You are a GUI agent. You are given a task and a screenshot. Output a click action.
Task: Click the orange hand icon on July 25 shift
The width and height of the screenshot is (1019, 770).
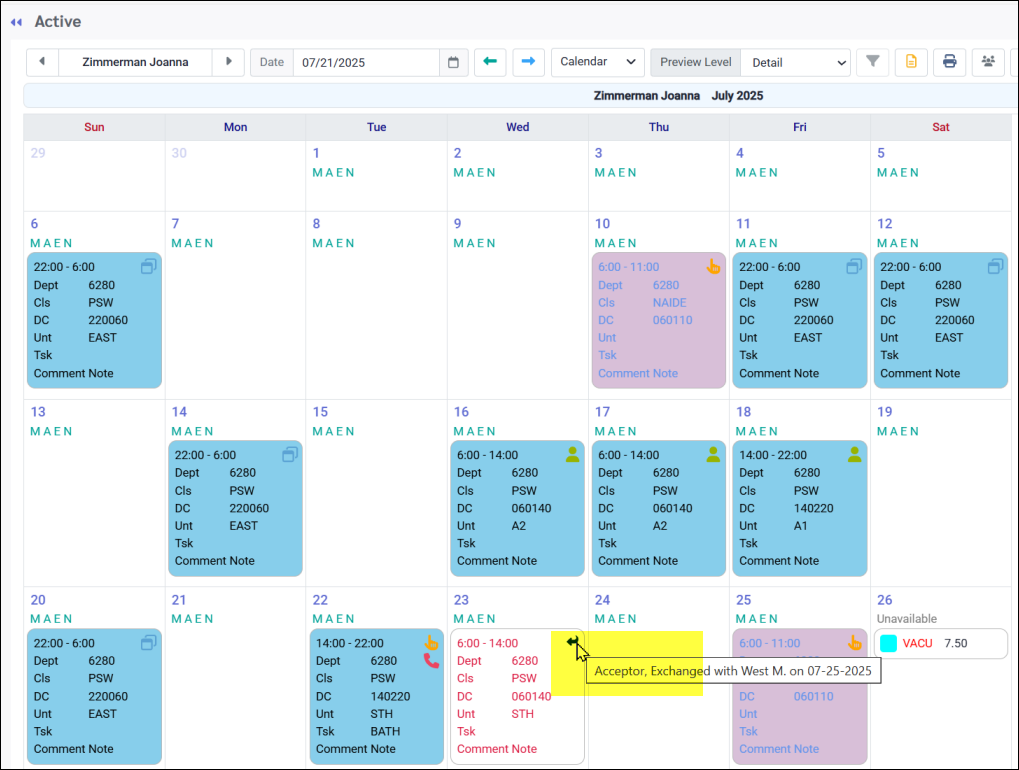855,643
